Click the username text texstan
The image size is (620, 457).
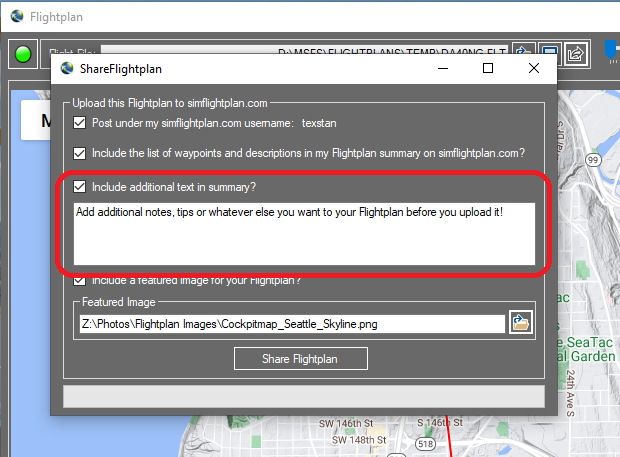click(319, 123)
